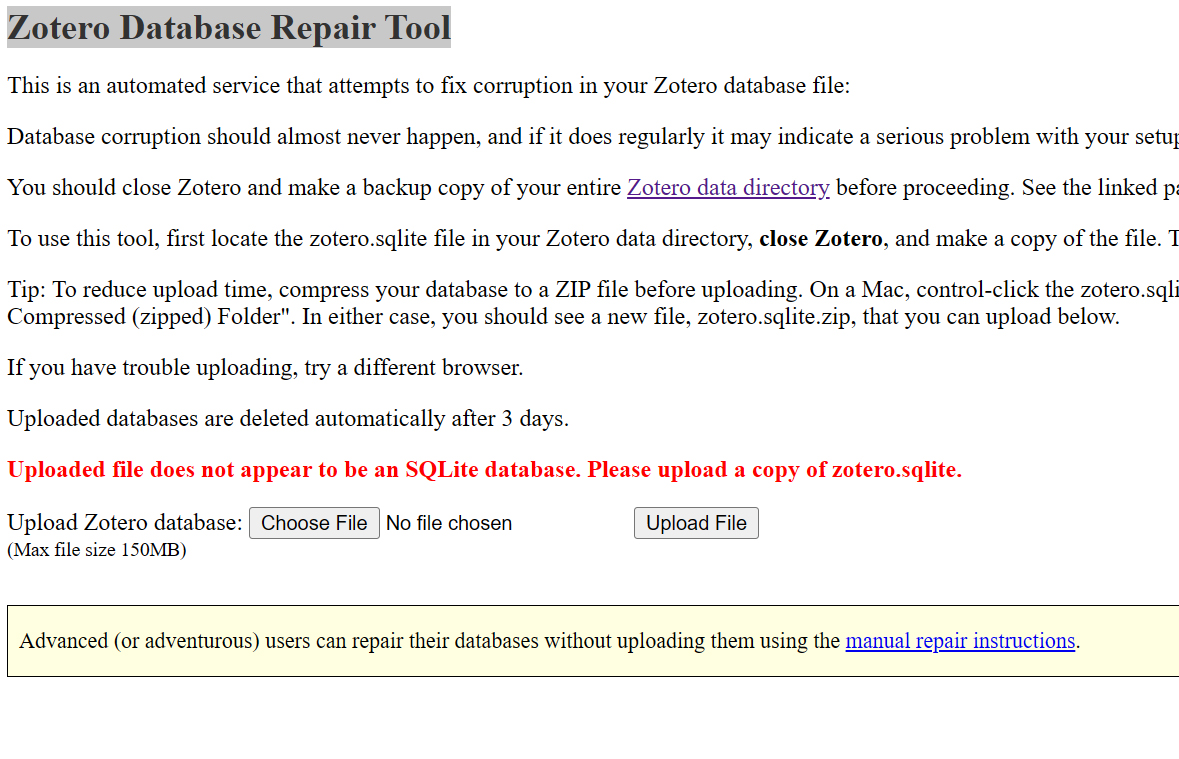Viewport: 1179px width, 759px height.
Task: Follow the manual repair instructions link
Action: click(x=959, y=641)
